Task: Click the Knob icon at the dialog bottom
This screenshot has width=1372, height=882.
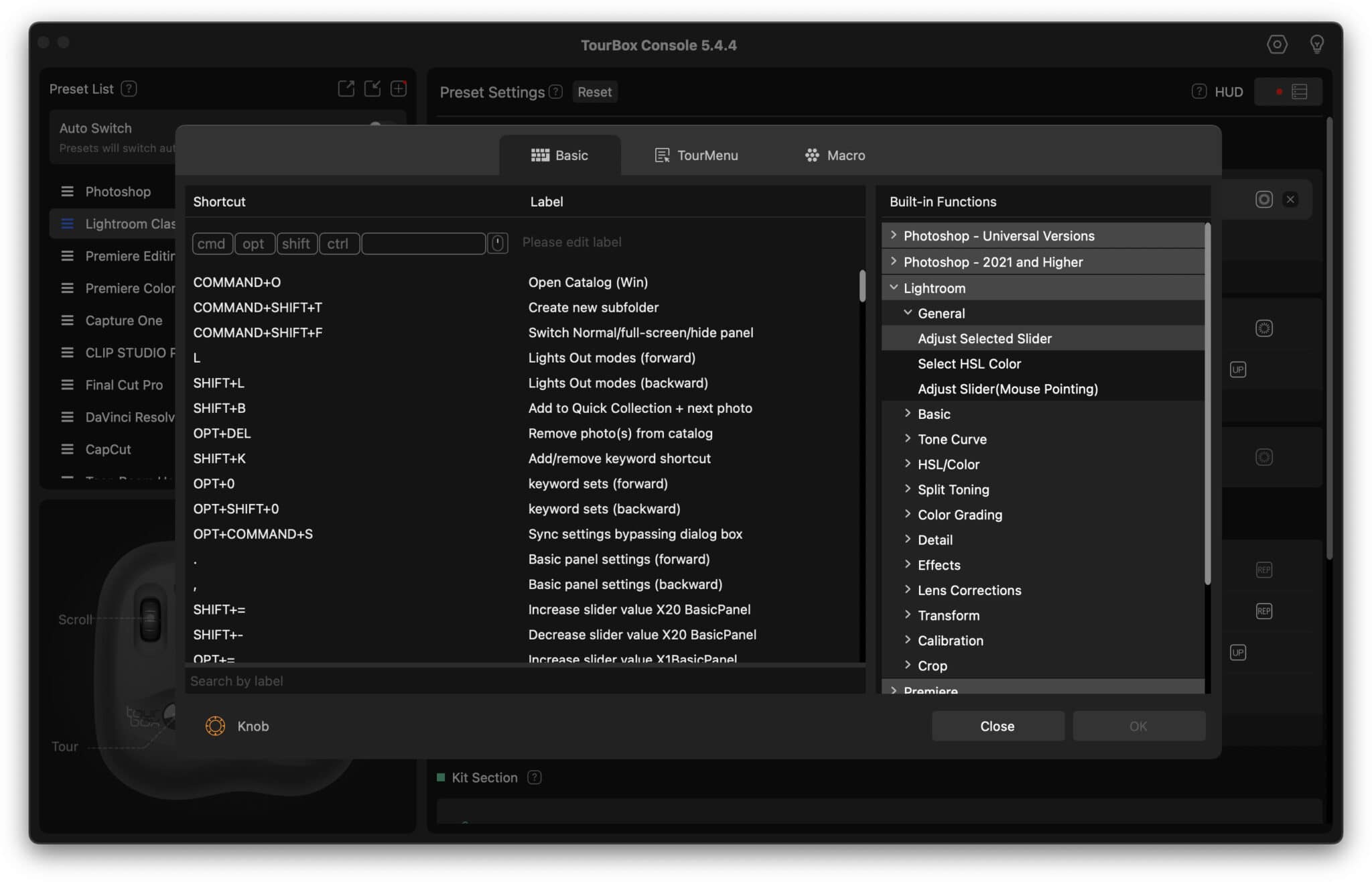Action: tap(215, 726)
